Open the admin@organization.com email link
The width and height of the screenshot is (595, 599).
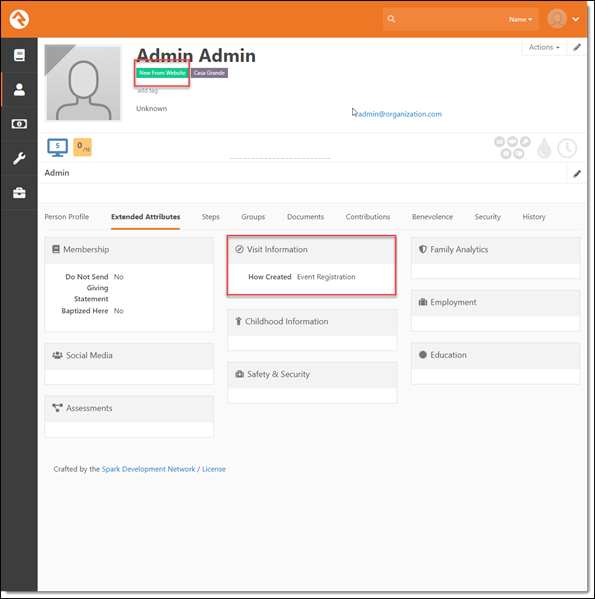(400, 114)
